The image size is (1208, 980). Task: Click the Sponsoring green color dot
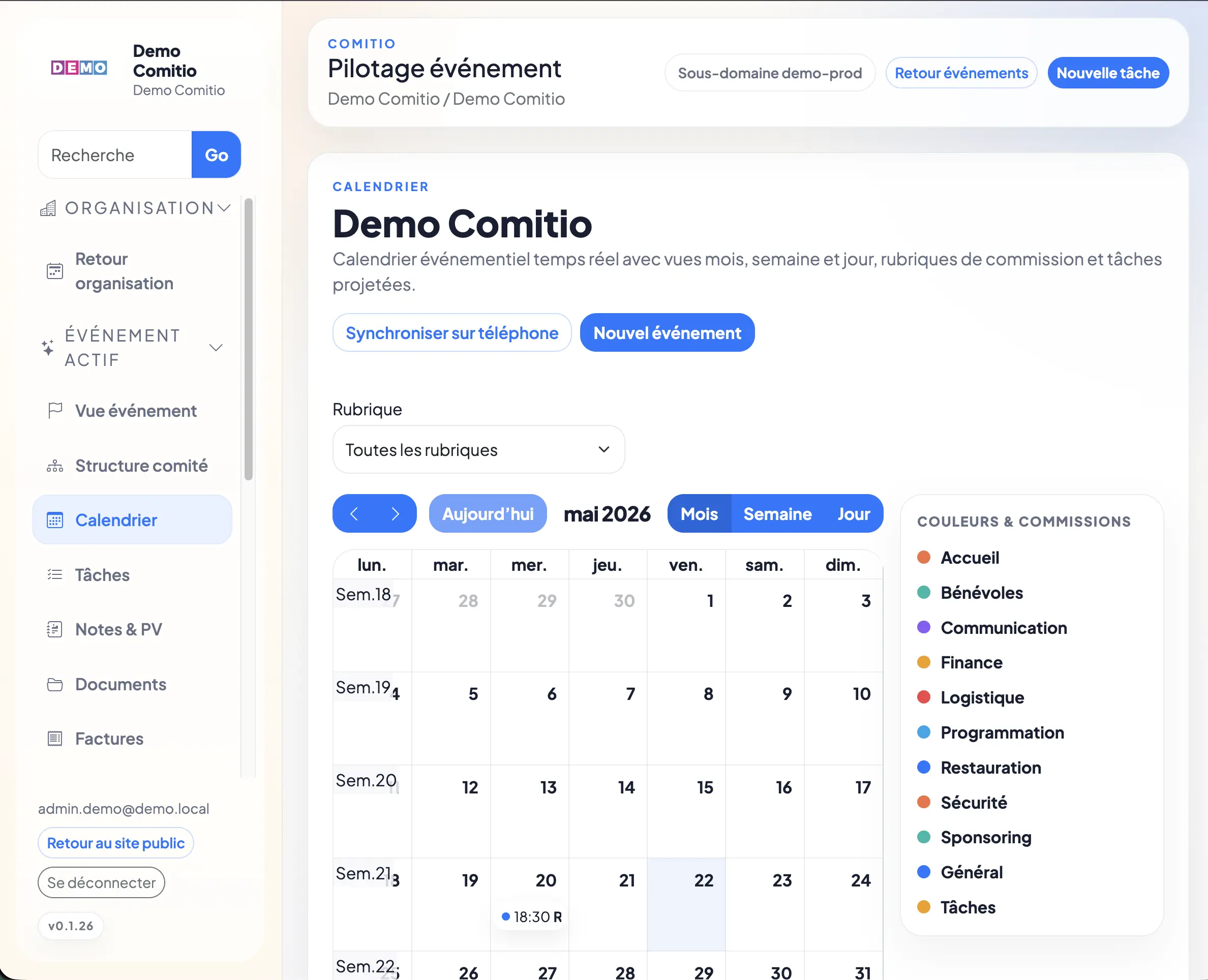coord(924,837)
